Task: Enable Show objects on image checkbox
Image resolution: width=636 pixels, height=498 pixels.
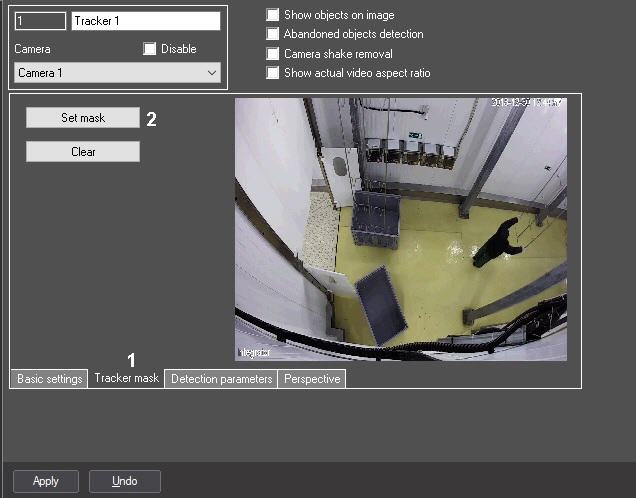Action: 273,15
